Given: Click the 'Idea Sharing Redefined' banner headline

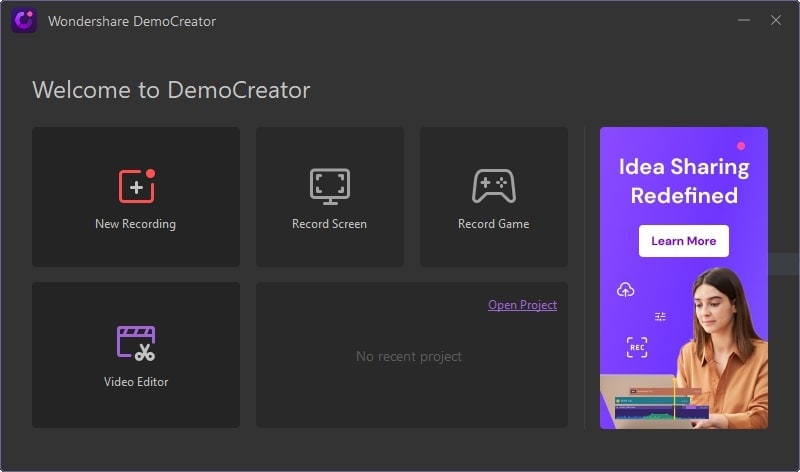Looking at the screenshot, I should click(x=684, y=181).
